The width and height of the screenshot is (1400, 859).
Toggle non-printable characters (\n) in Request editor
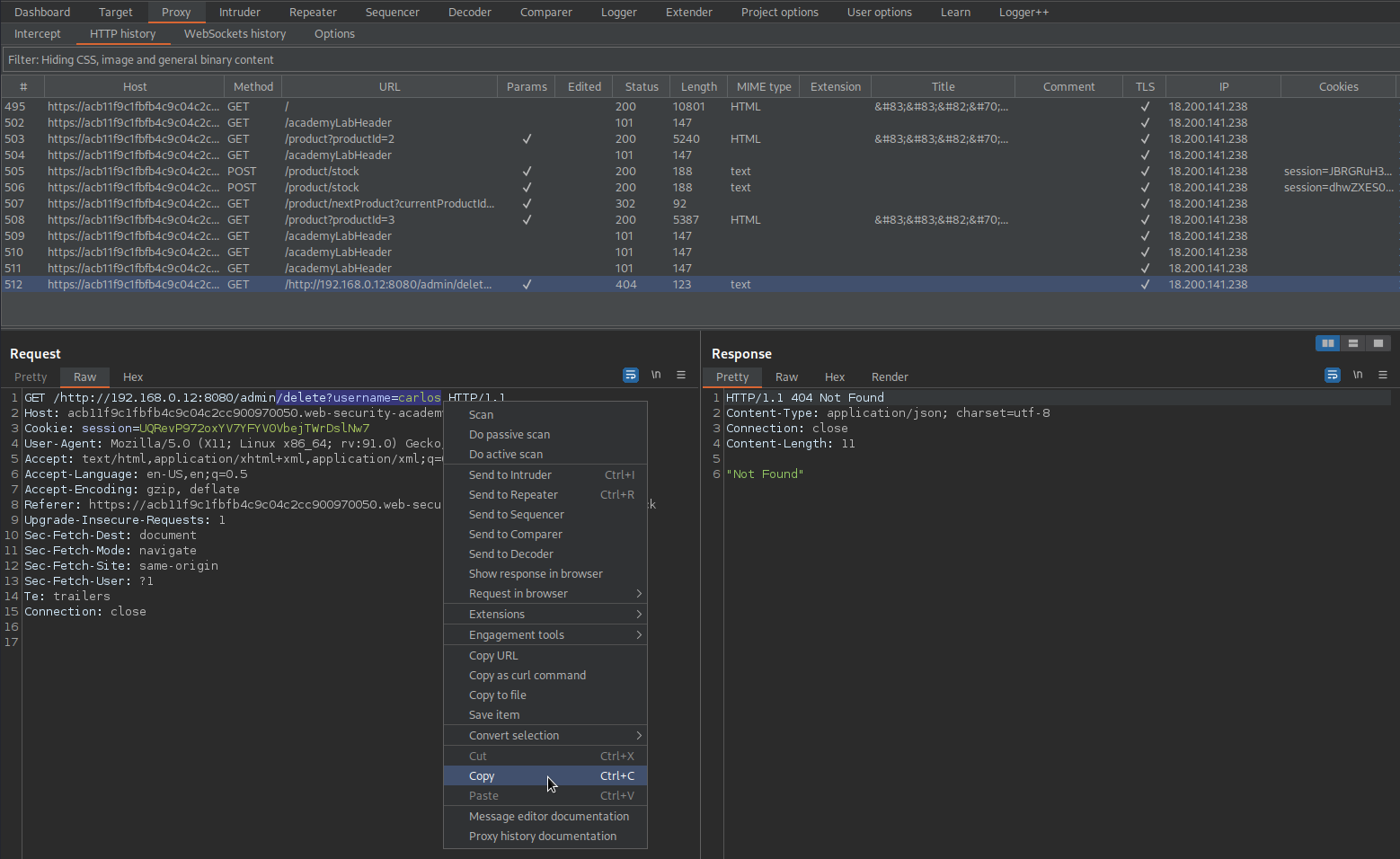tap(656, 375)
